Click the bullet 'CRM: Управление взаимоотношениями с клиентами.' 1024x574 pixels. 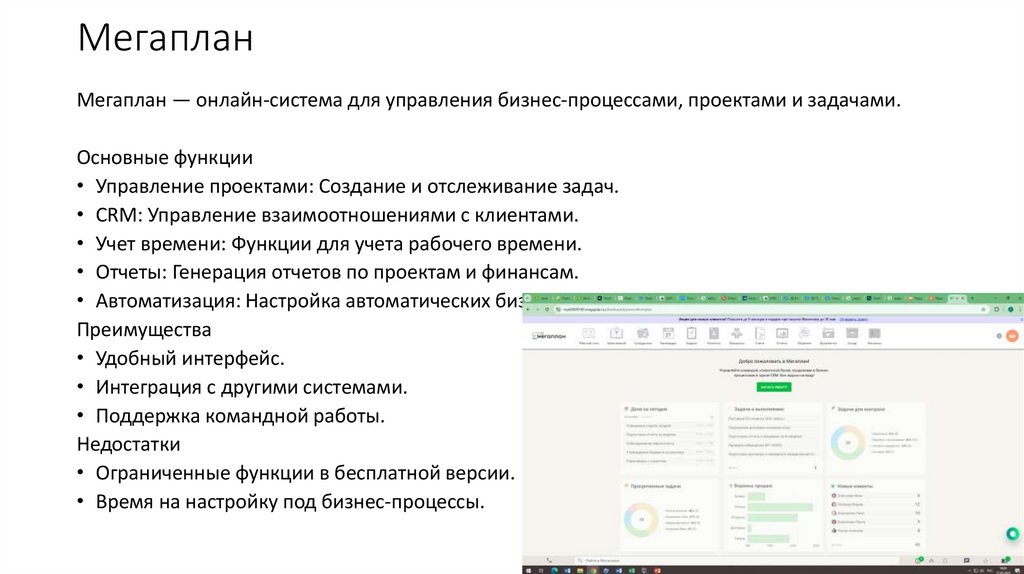pos(337,215)
